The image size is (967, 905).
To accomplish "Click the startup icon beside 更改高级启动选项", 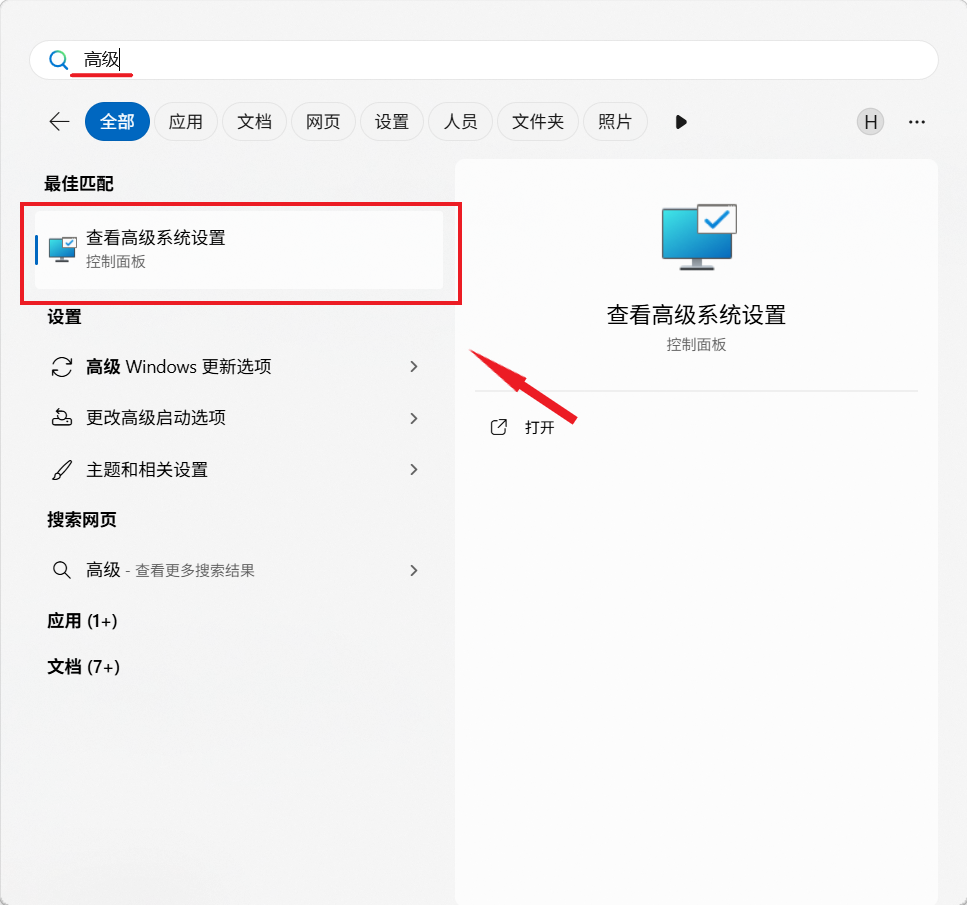I will tap(61, 419).
